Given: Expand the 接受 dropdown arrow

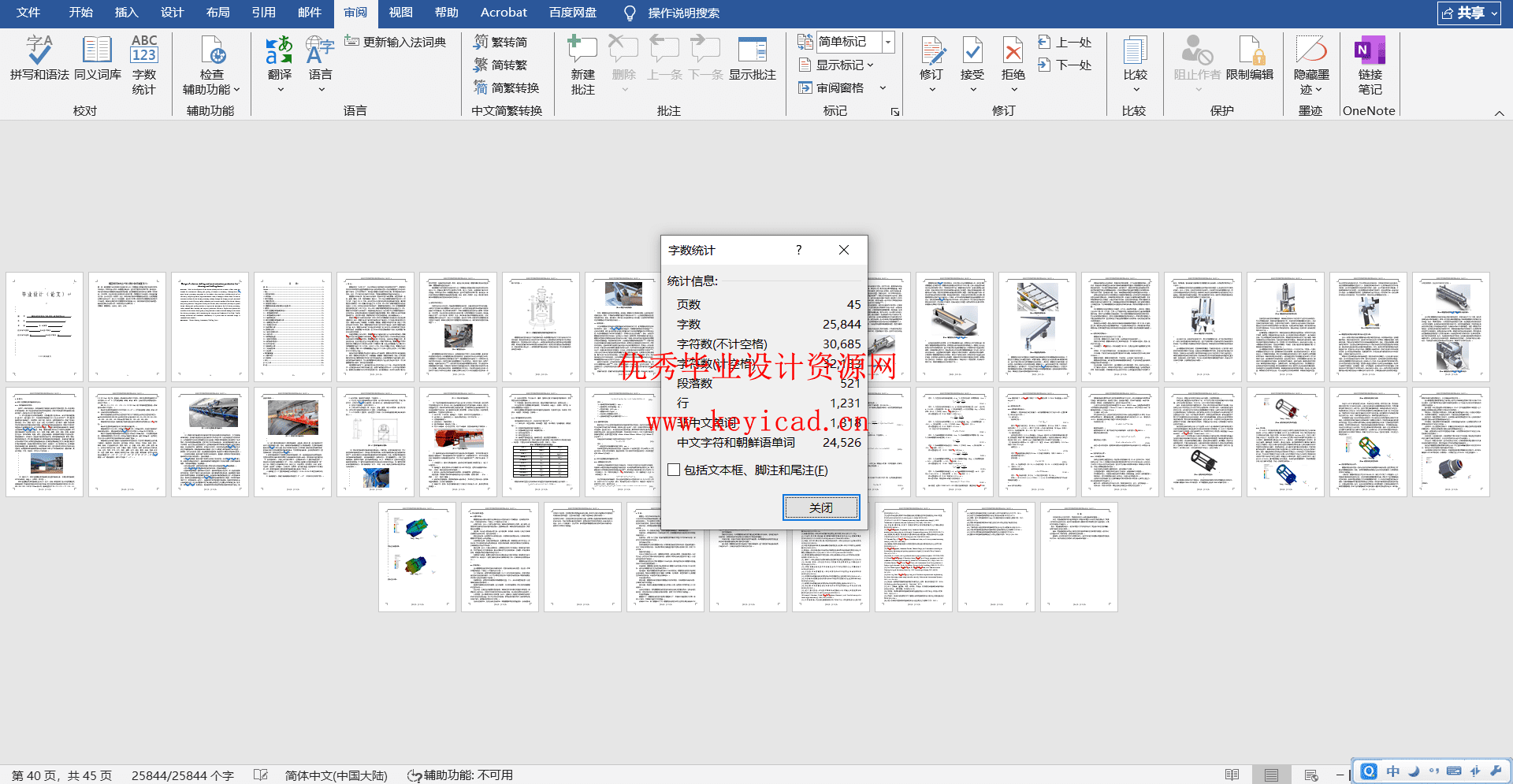Looking at the screenshot, I should [x=973, y=90].
